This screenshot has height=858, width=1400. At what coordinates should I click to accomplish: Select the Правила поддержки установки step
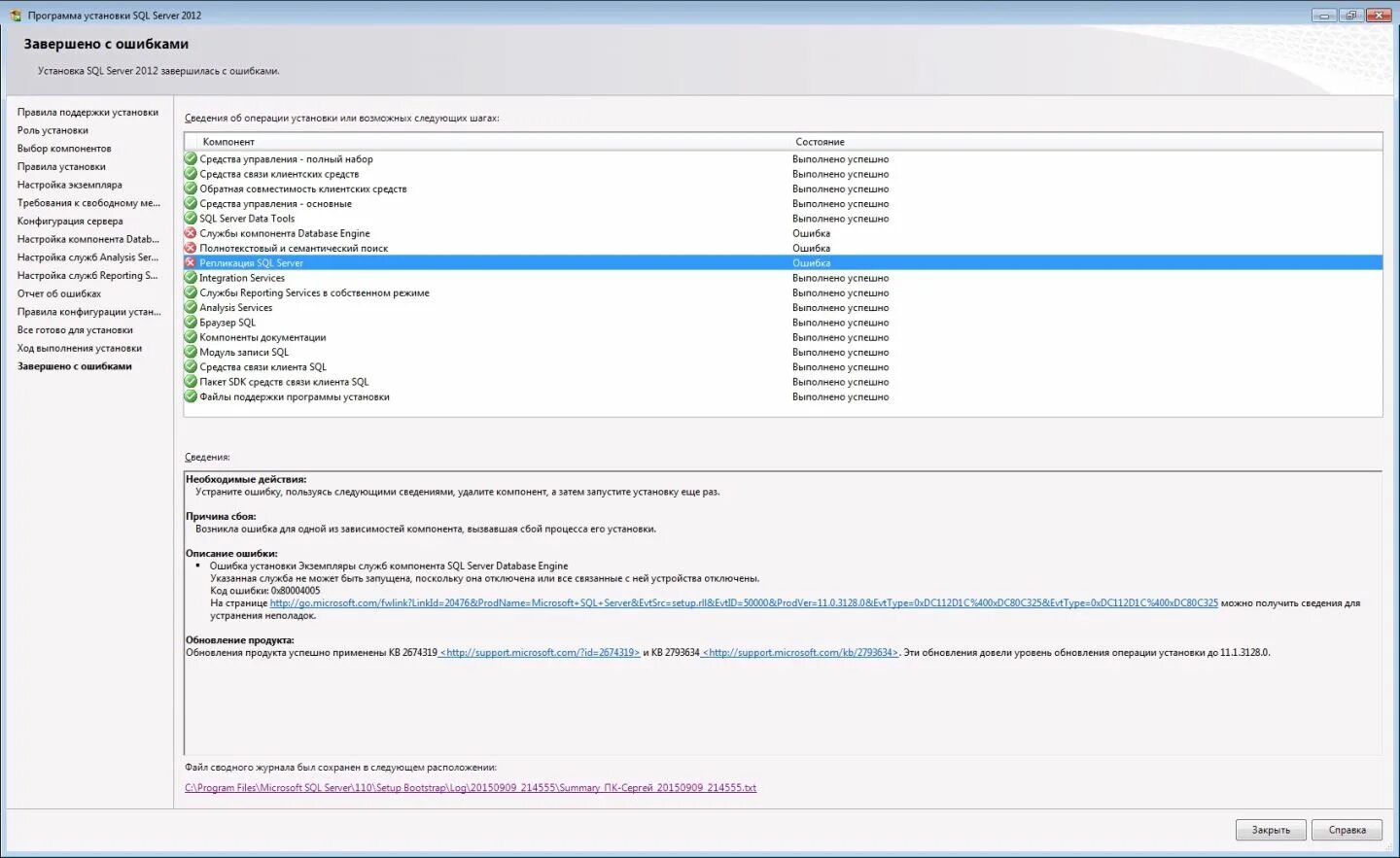87,113
